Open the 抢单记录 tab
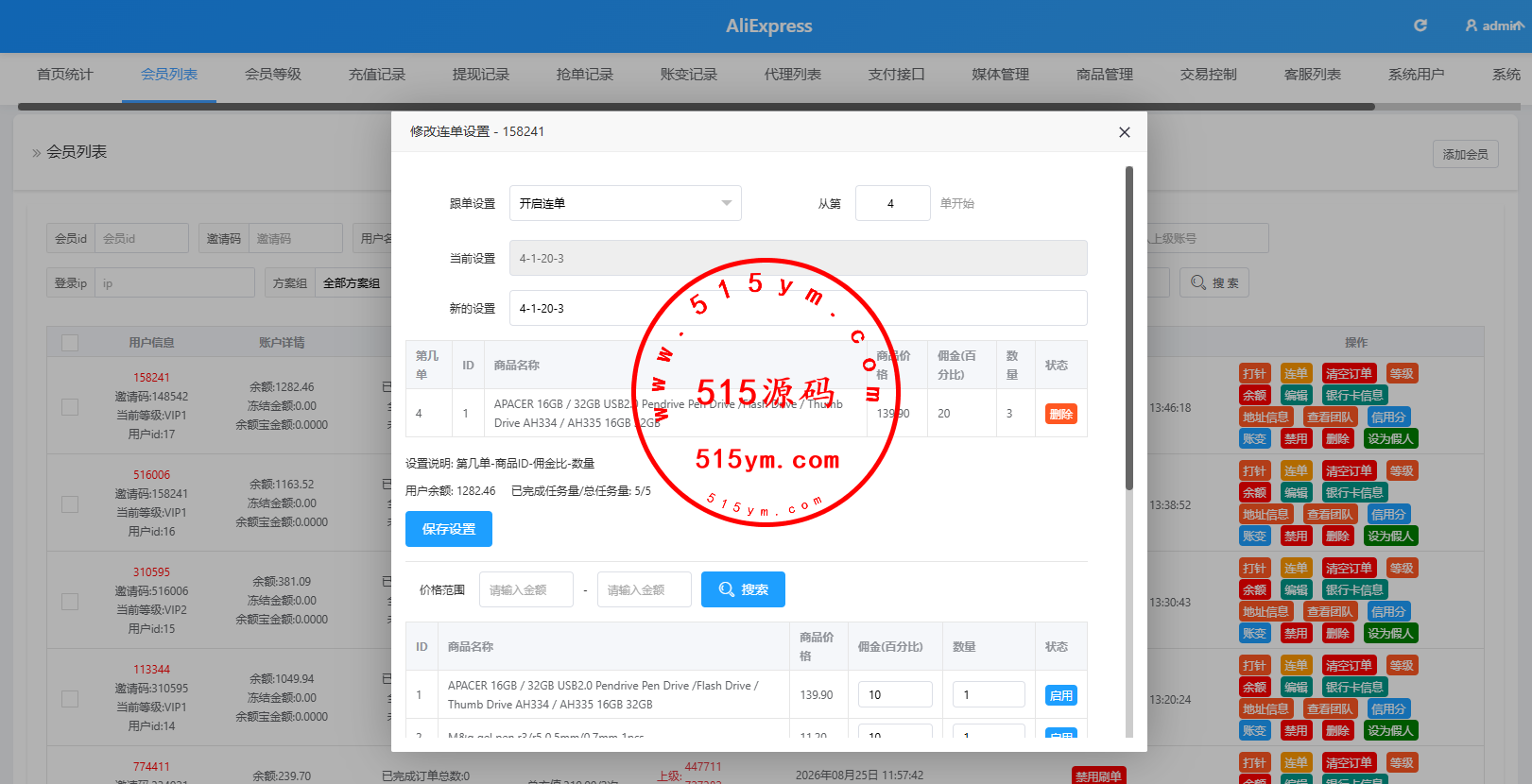Image resolution: width=1532 pixels, height=784 pixels. click(x=585, y=75)
